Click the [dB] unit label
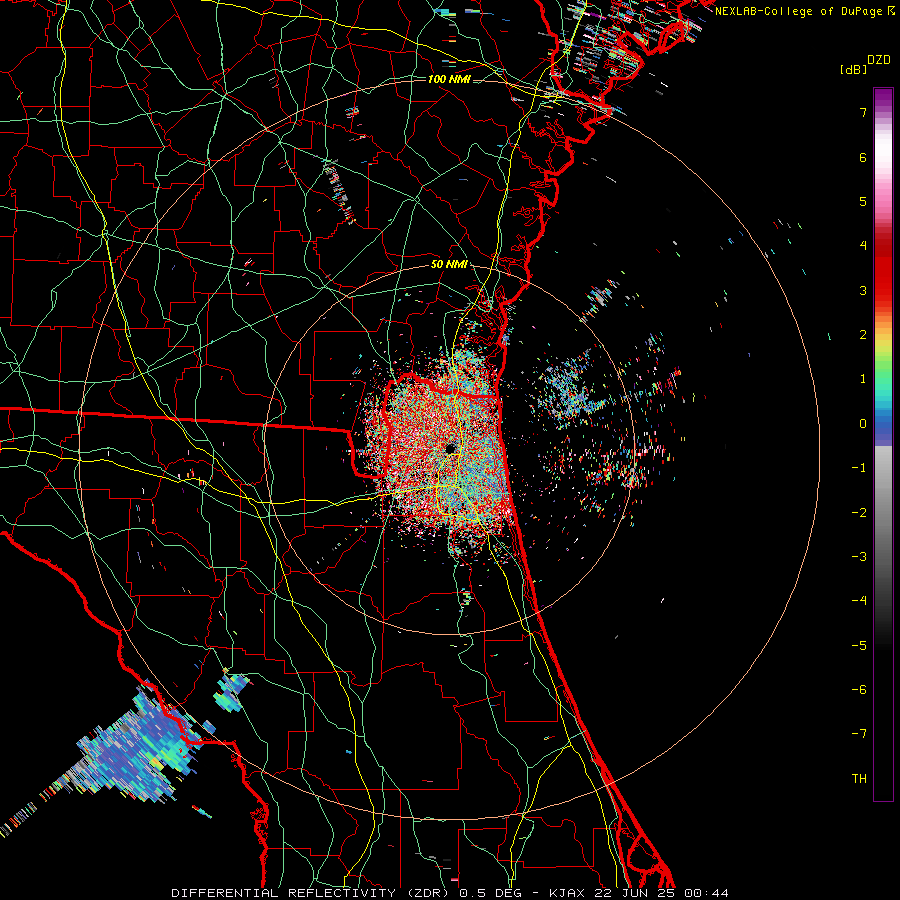Image resolution: width=900 pixels, height=900 pixels. point(854,69)
